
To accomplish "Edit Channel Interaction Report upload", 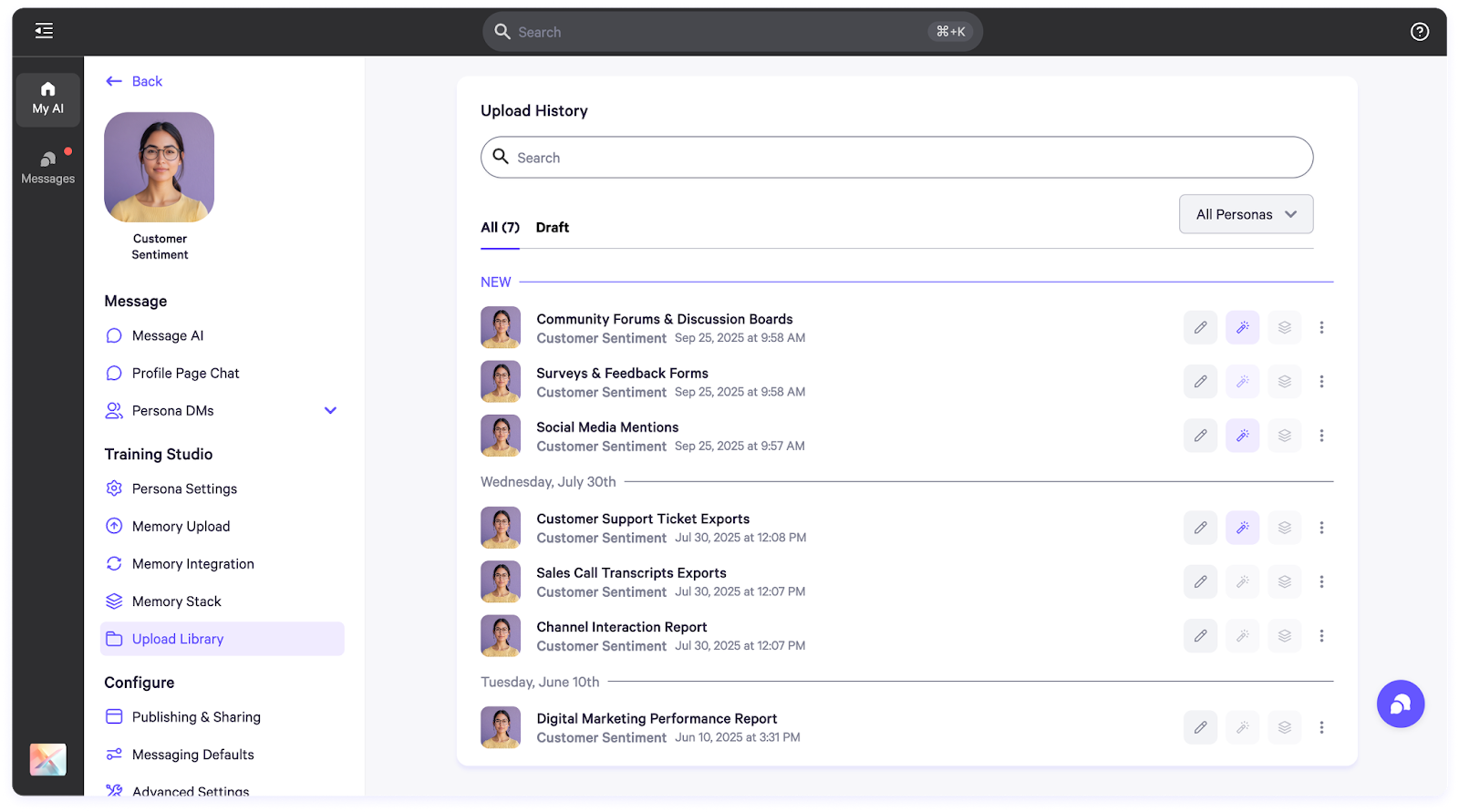I will click(1200, 635).
